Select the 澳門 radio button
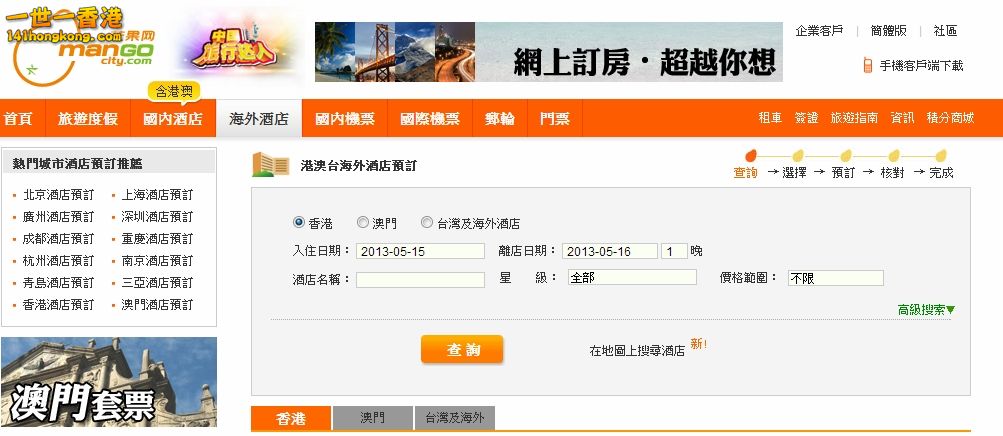The height and width of the screenshot is (436, 1003). click(x=363, y=223)
